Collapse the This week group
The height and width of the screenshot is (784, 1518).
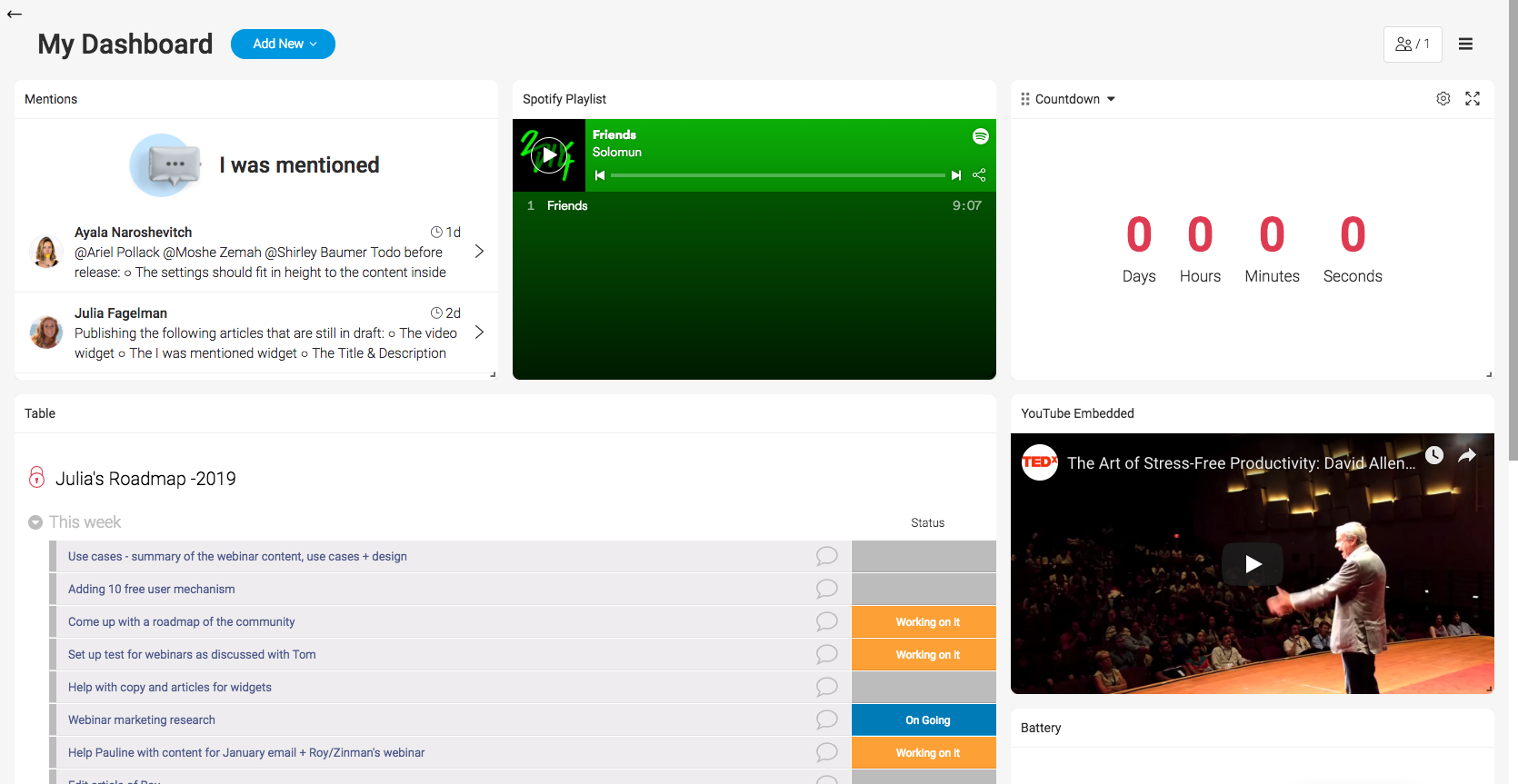35,522
